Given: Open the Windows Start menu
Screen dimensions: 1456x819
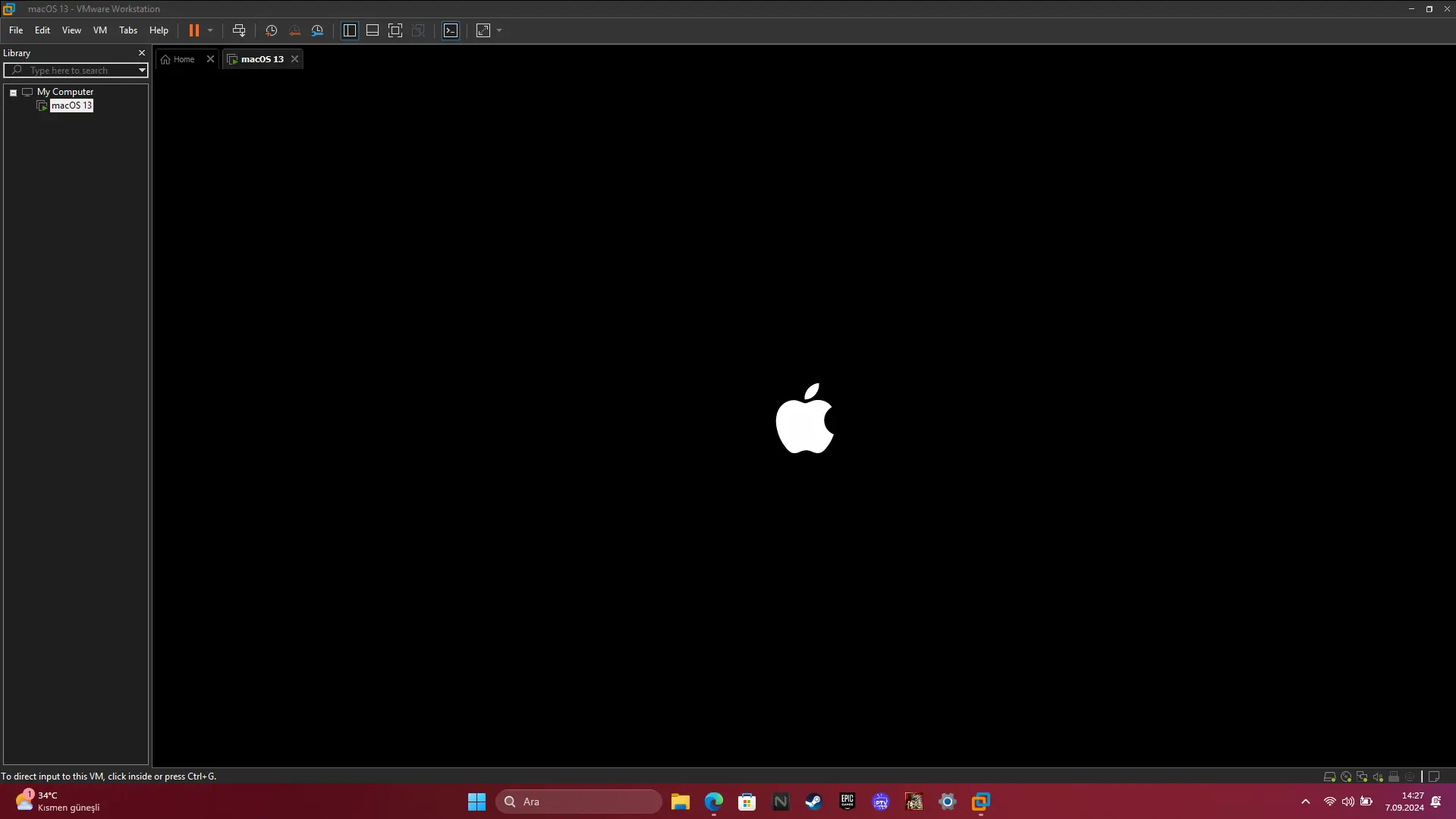Looking at the screenshot, I should [x=476, y=802].
